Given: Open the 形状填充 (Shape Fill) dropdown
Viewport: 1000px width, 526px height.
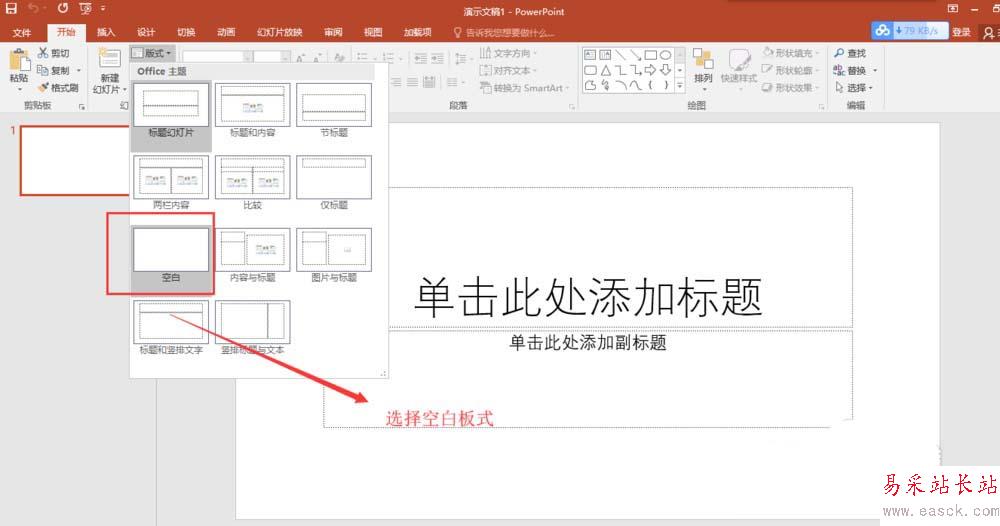Looking at the screenshot, I should click(x=790, y=54).
